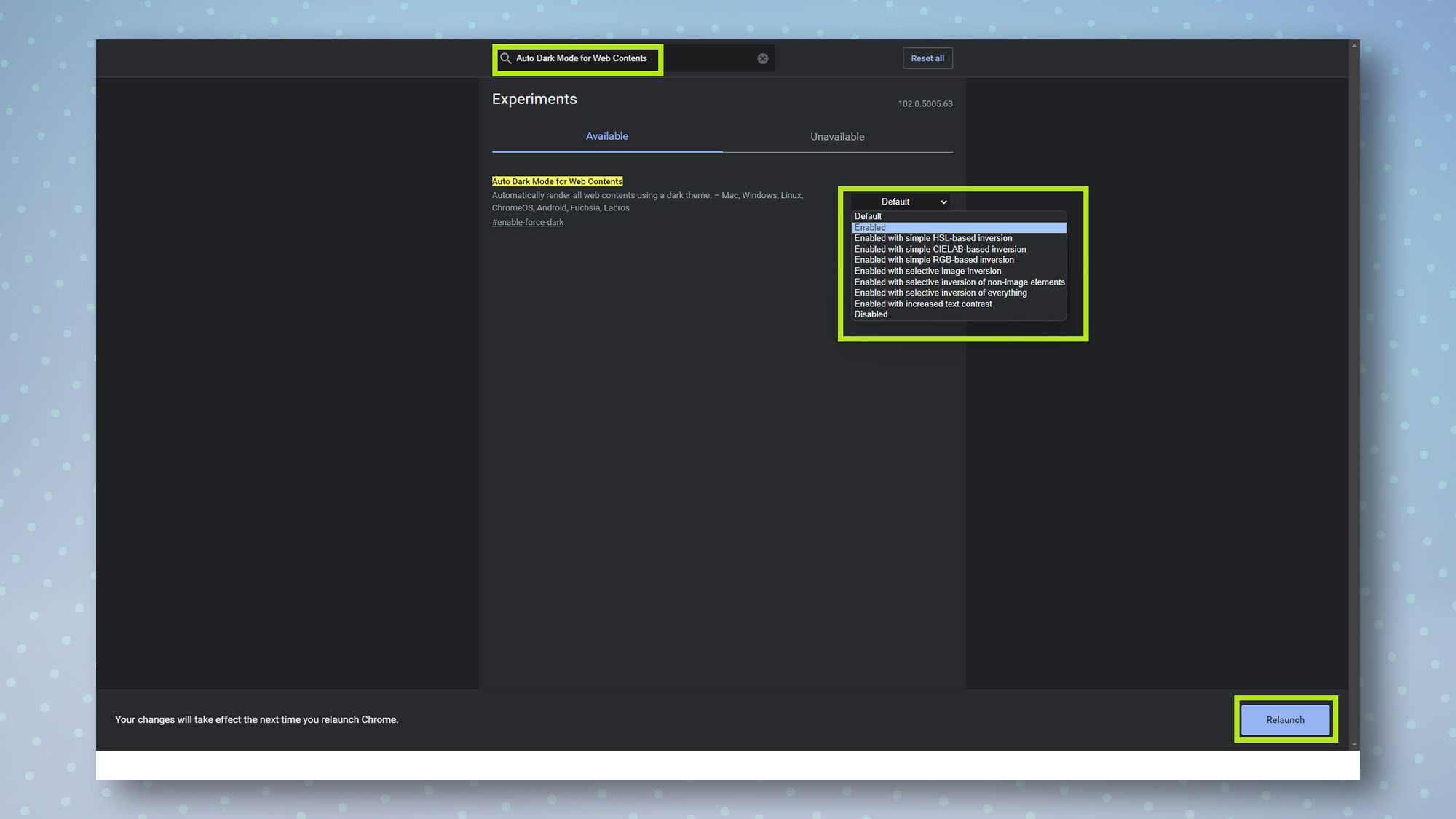Choose the Default option in list
The width and height of the screenshot is (1456, 819).
(868, 216)
